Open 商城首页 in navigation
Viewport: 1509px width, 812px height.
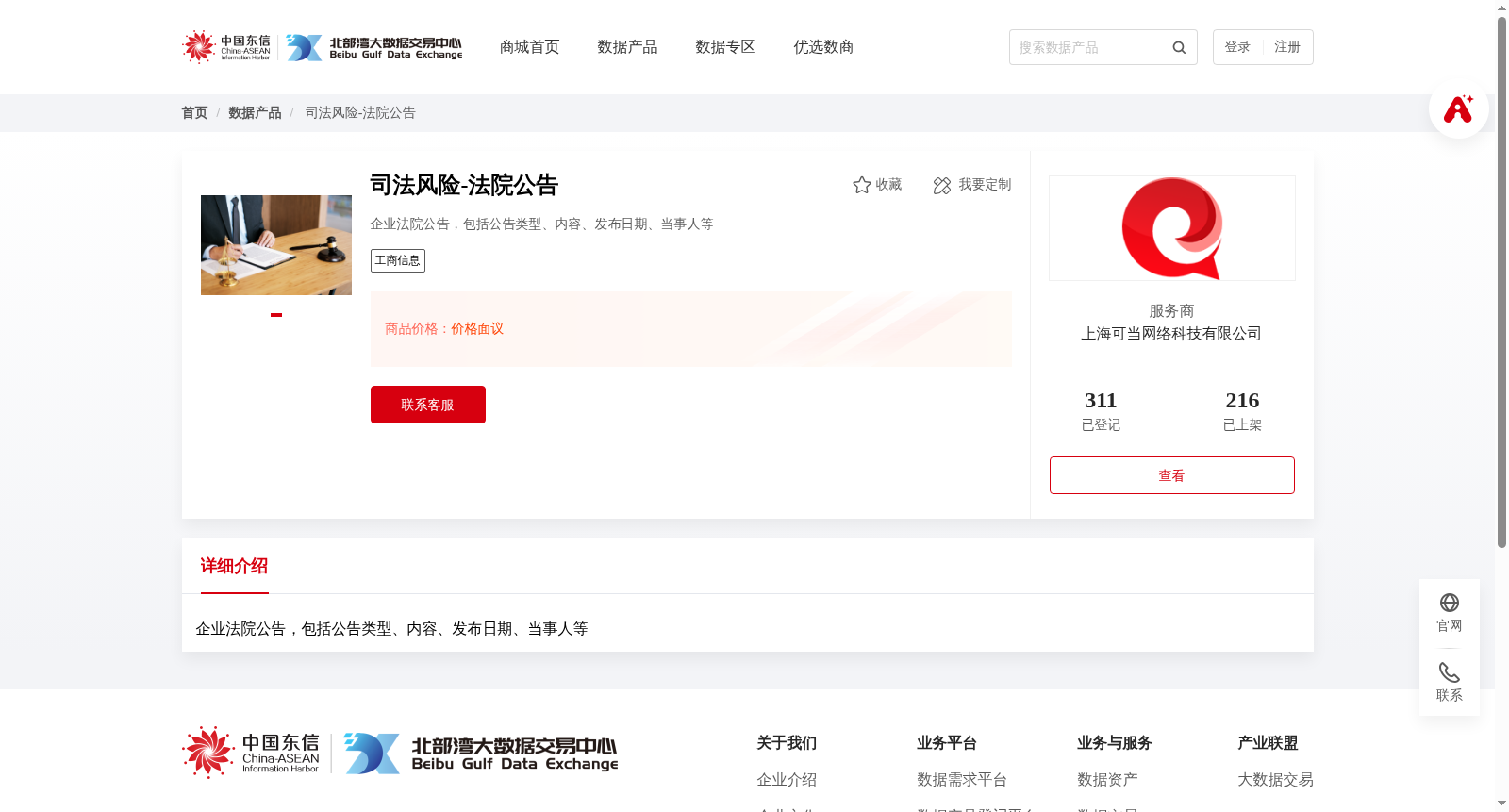529,47
